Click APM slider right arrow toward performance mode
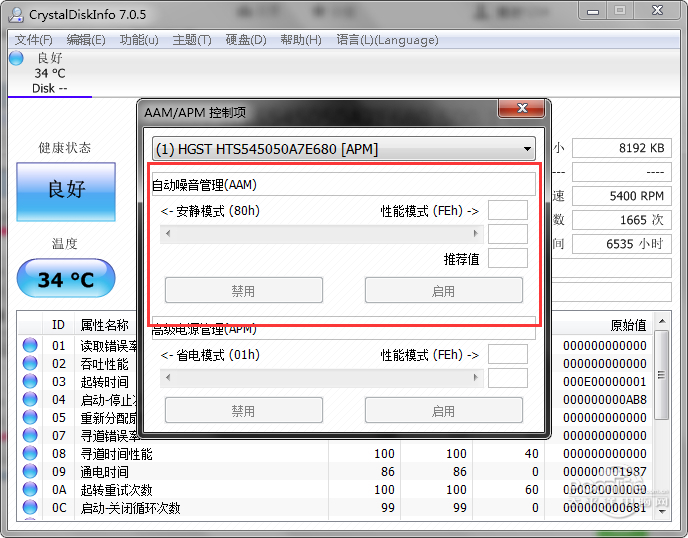Image resolution: width=688 pixels, height=538 pixels. click(x=475, y=377)
